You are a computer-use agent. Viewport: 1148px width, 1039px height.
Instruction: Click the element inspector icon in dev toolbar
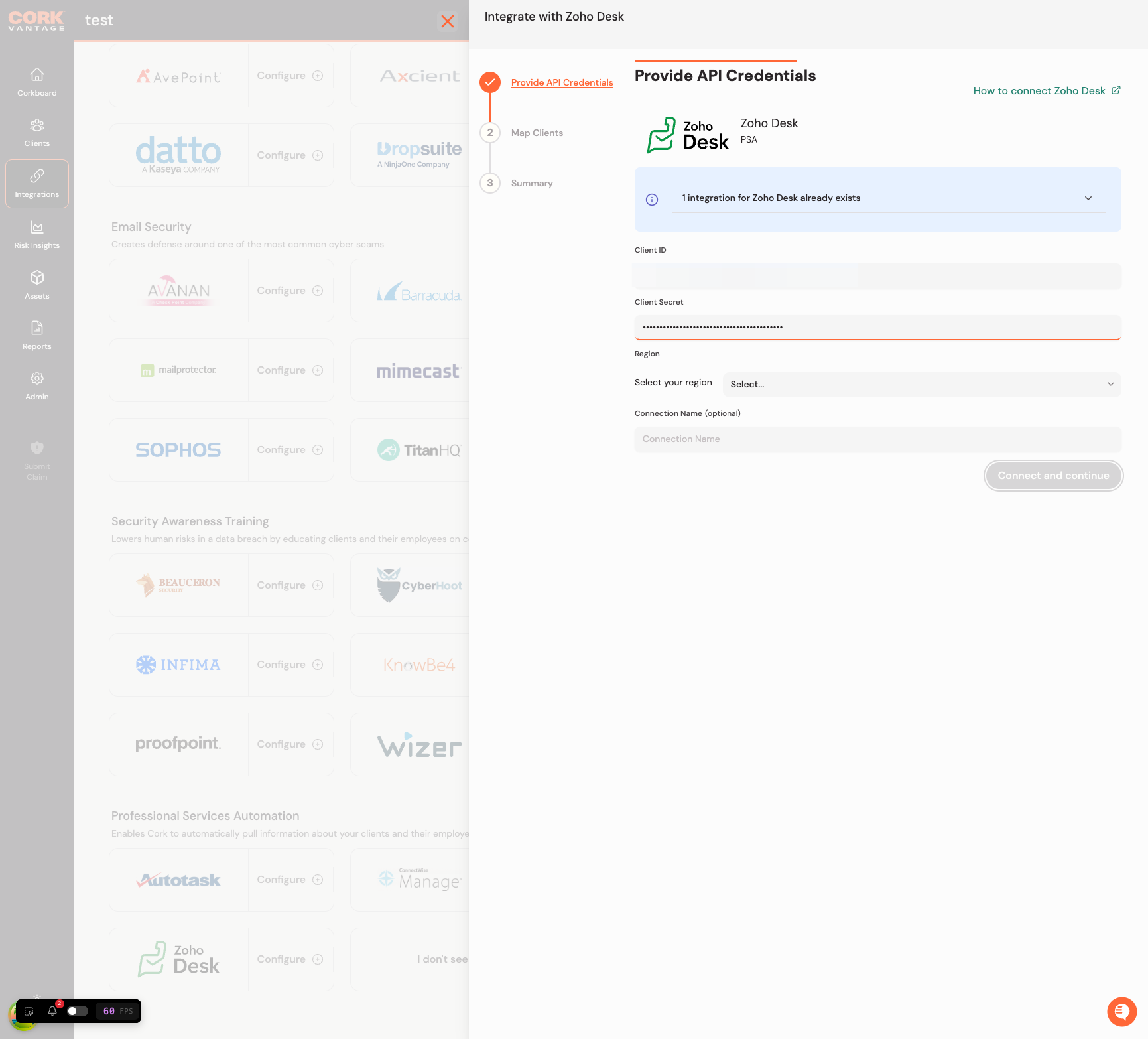point(29,1011)
